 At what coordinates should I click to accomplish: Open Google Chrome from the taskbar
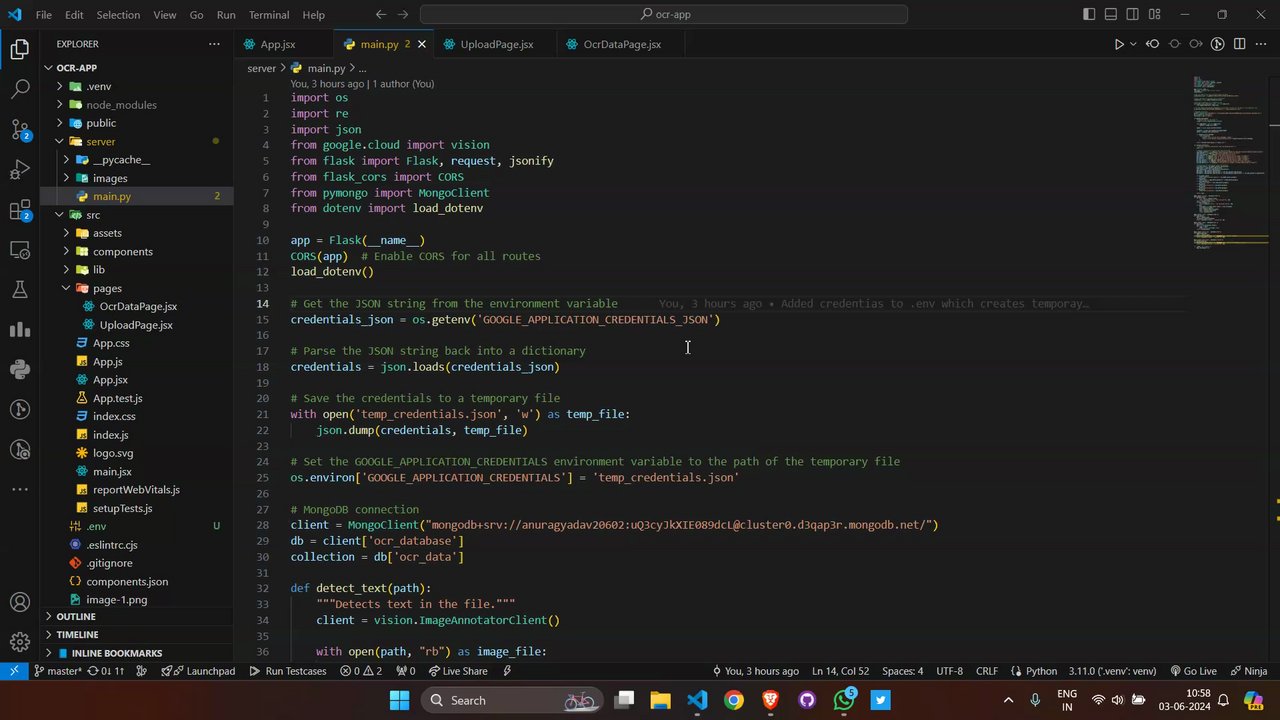[x=734, y=700]
